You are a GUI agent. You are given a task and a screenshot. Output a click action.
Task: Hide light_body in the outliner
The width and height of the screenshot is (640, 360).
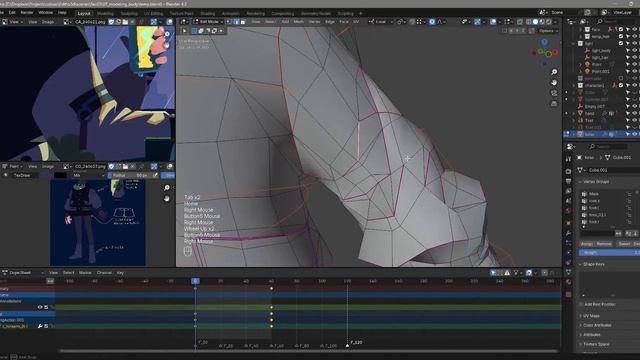pos(634,51)
